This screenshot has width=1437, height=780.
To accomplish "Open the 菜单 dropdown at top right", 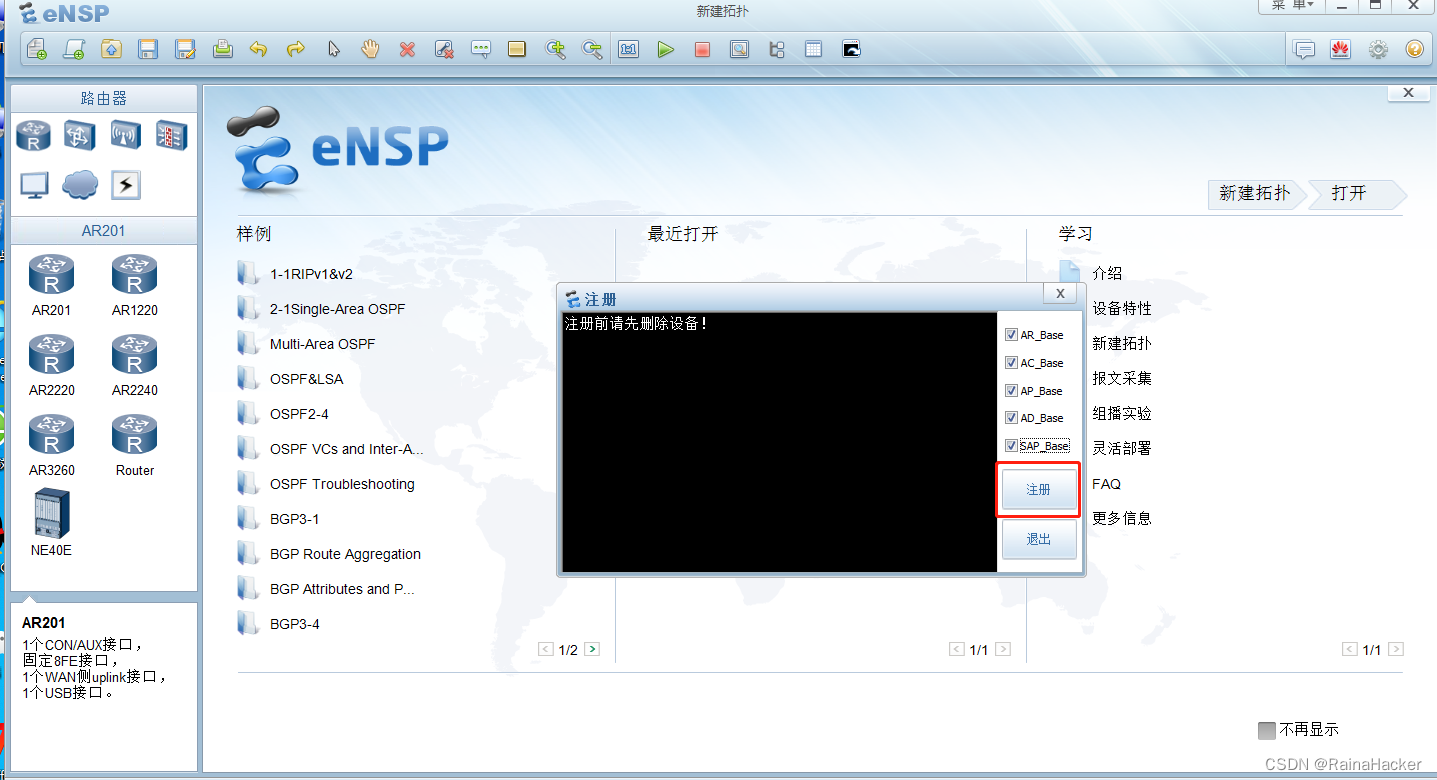I will pyautogui.click(x=1291, y=5).
